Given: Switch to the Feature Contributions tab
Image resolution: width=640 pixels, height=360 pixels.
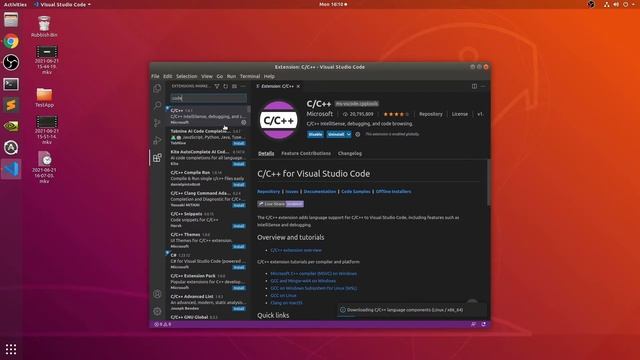Looking at the screenshot, I should pos(306,153).
